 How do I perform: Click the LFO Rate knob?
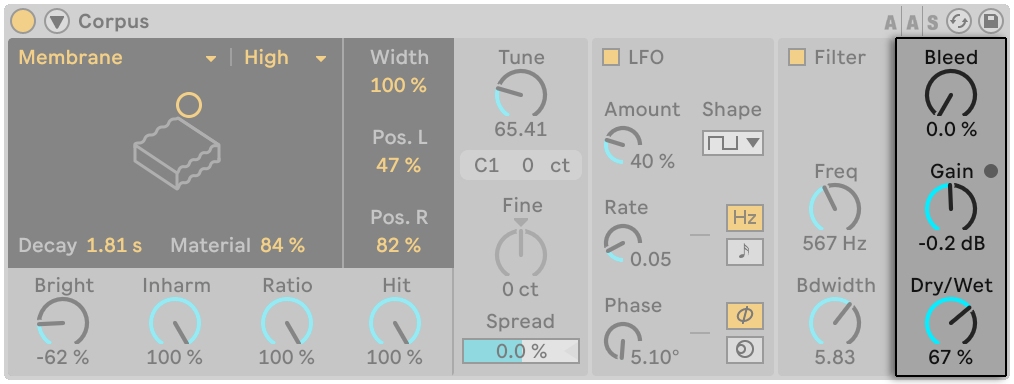(x=623, y=243)
